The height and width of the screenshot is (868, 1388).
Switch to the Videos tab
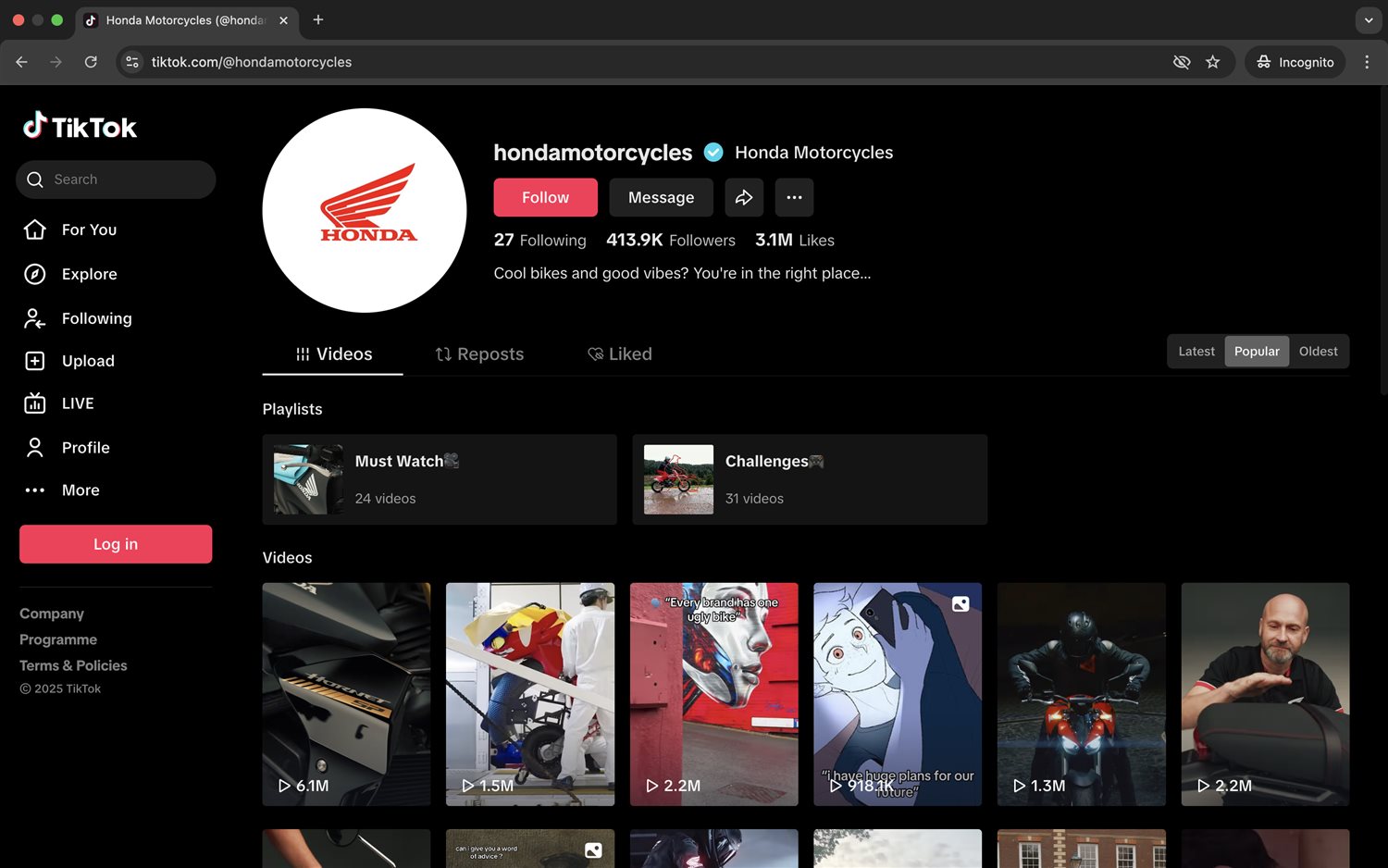click(x=333, y=354)
